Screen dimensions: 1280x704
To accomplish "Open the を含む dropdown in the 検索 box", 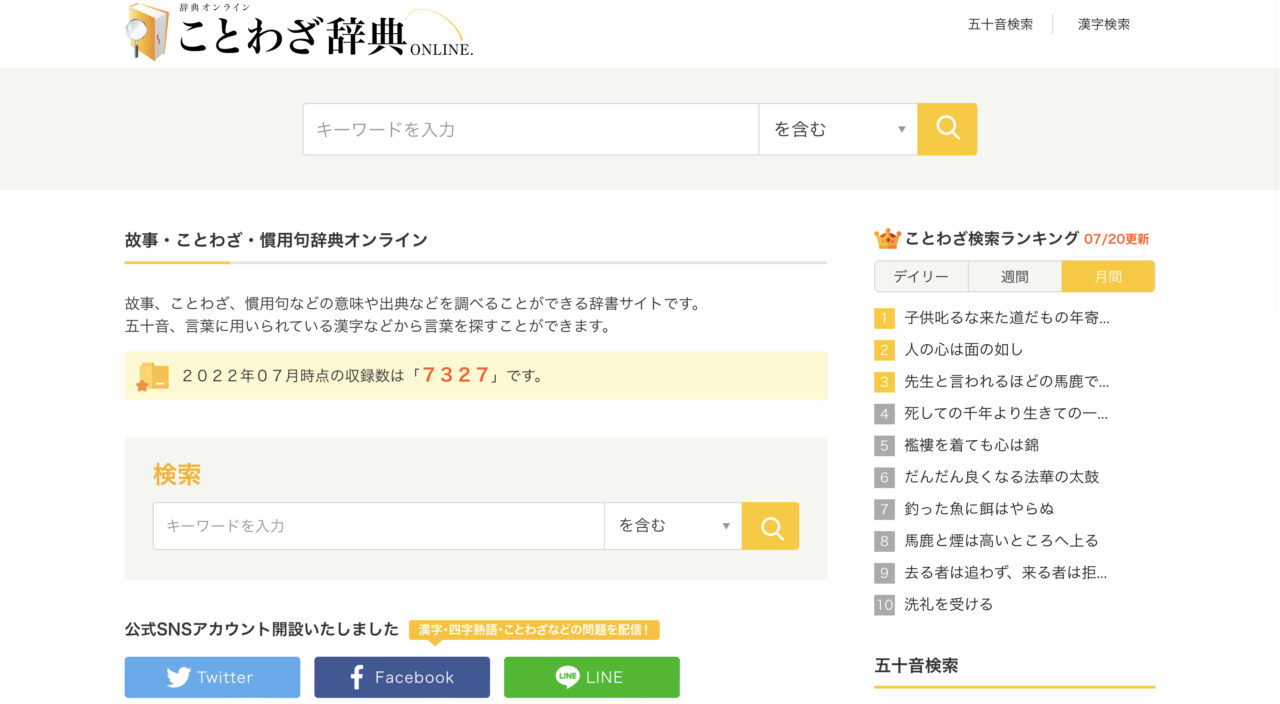I will [x=672, y=525].
